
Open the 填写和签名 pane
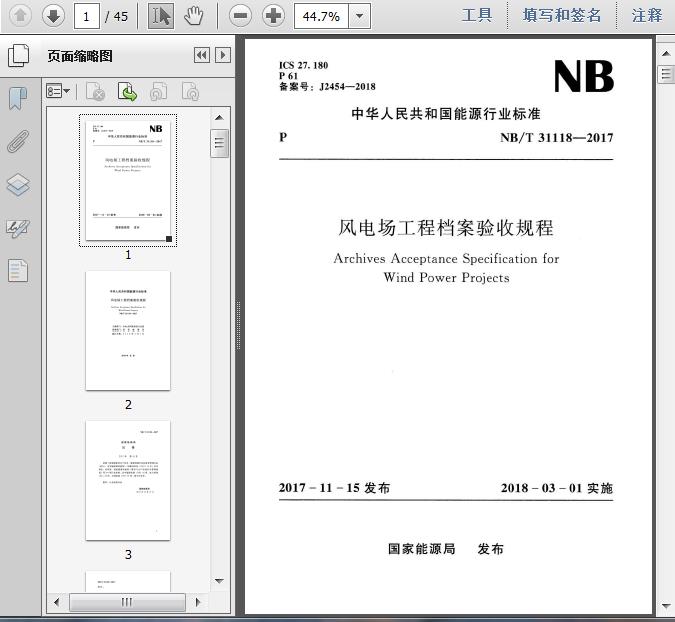click(x=562, y=15)
